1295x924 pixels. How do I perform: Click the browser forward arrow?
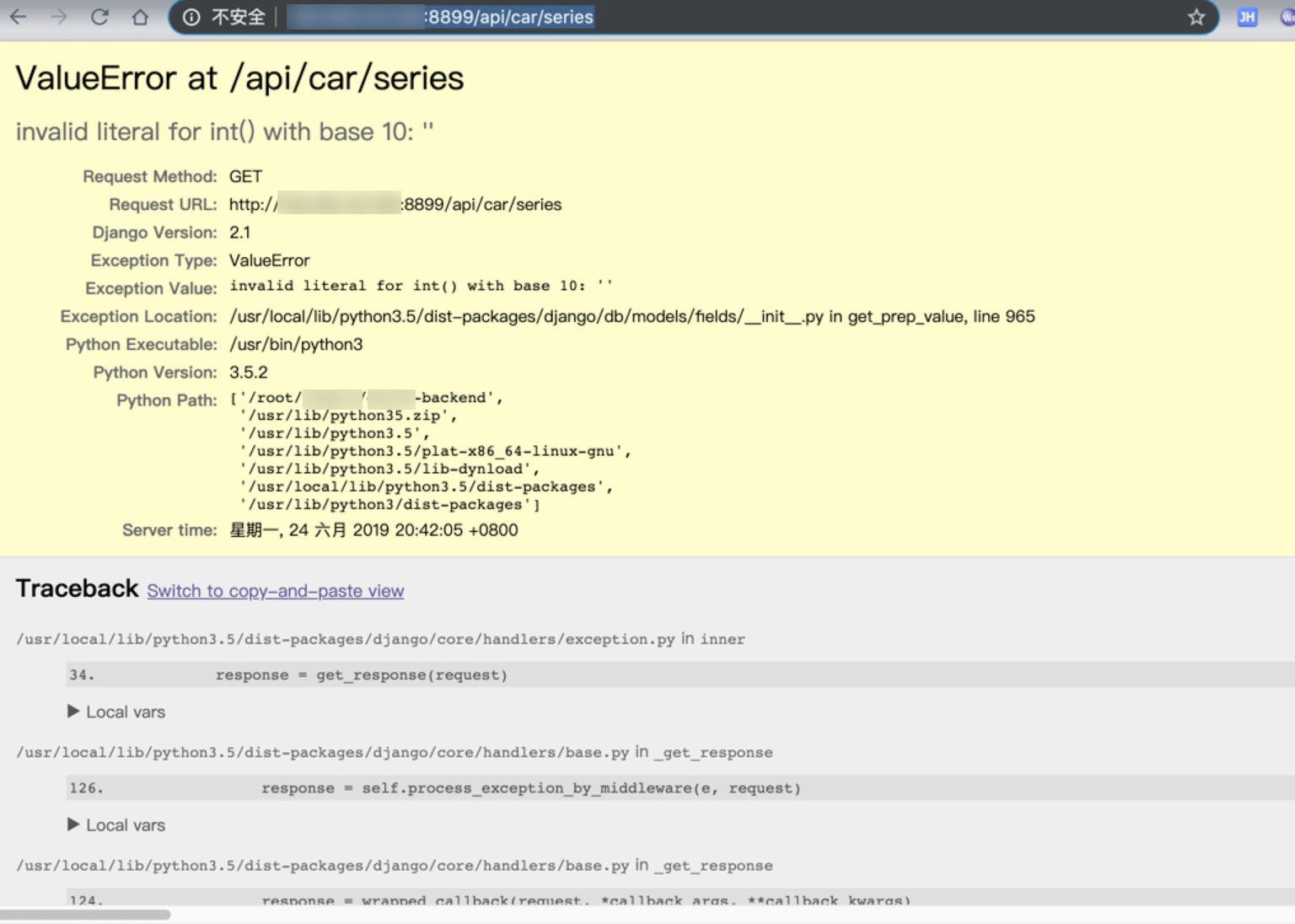pos(59,17)
